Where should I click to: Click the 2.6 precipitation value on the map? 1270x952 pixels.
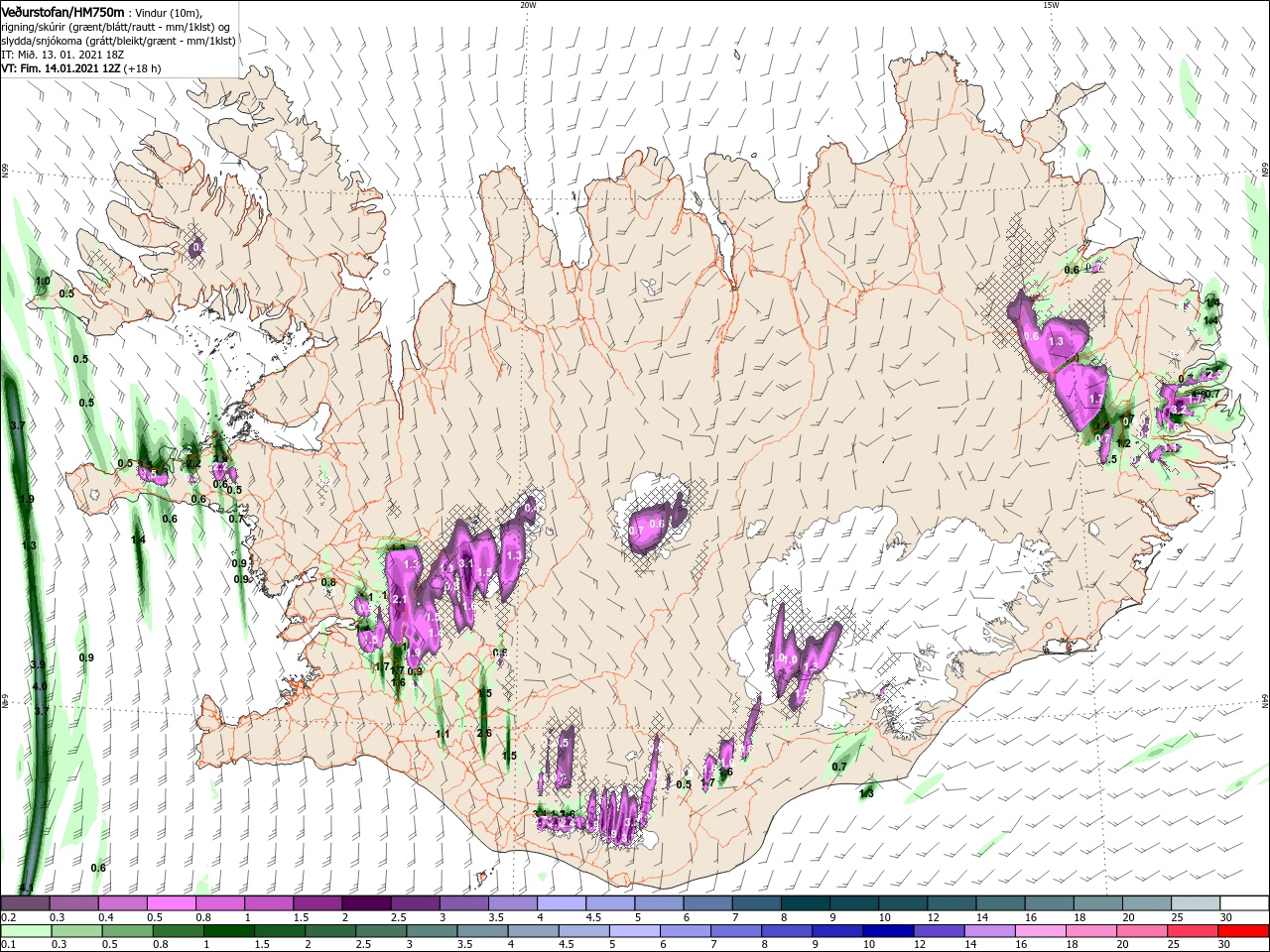[484, 733]
